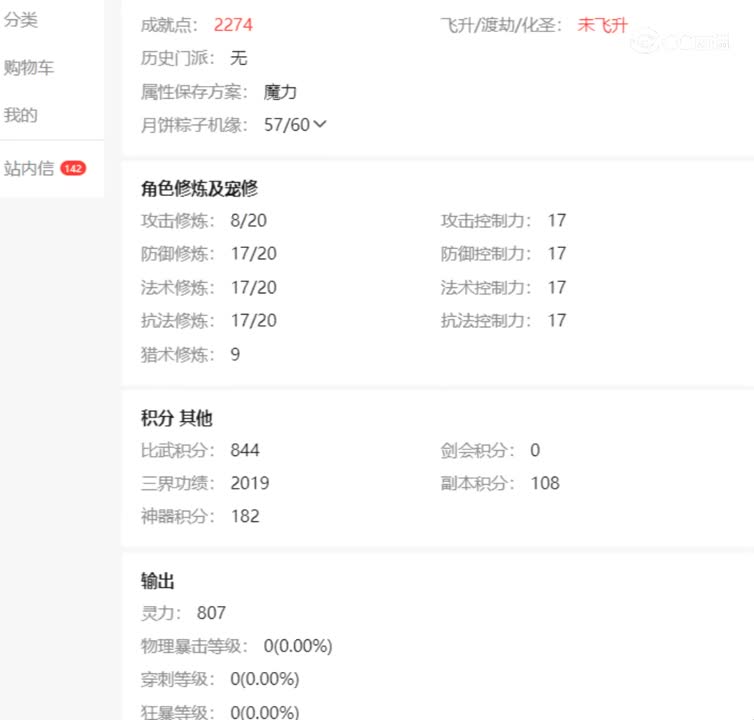The image size is (754, 720).
Task: Click 猎术修炼 value 9
Action: point(235,354)
